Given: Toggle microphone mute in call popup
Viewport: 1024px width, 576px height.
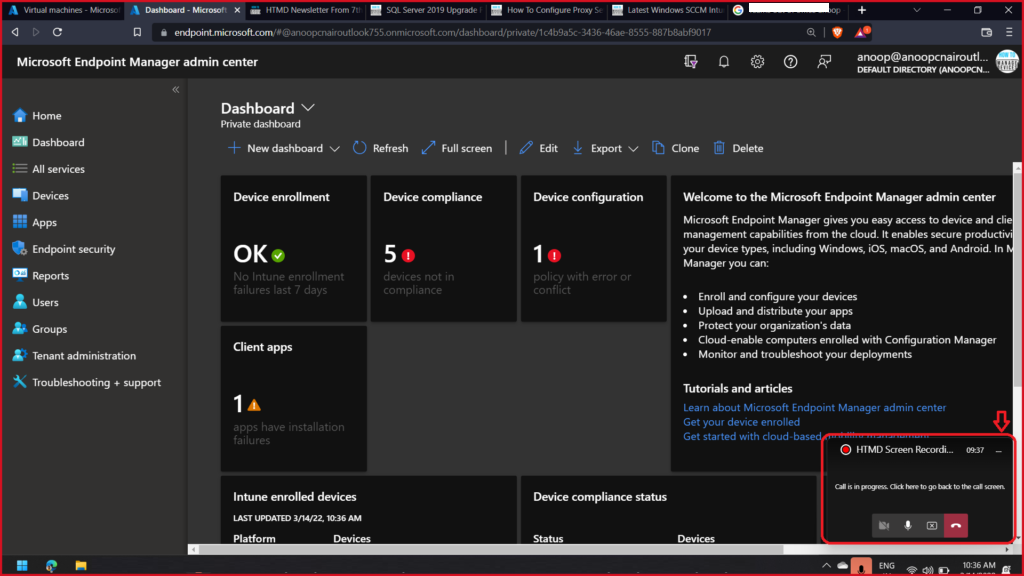Looking at the screenshot, I should [x=908, y=525].
